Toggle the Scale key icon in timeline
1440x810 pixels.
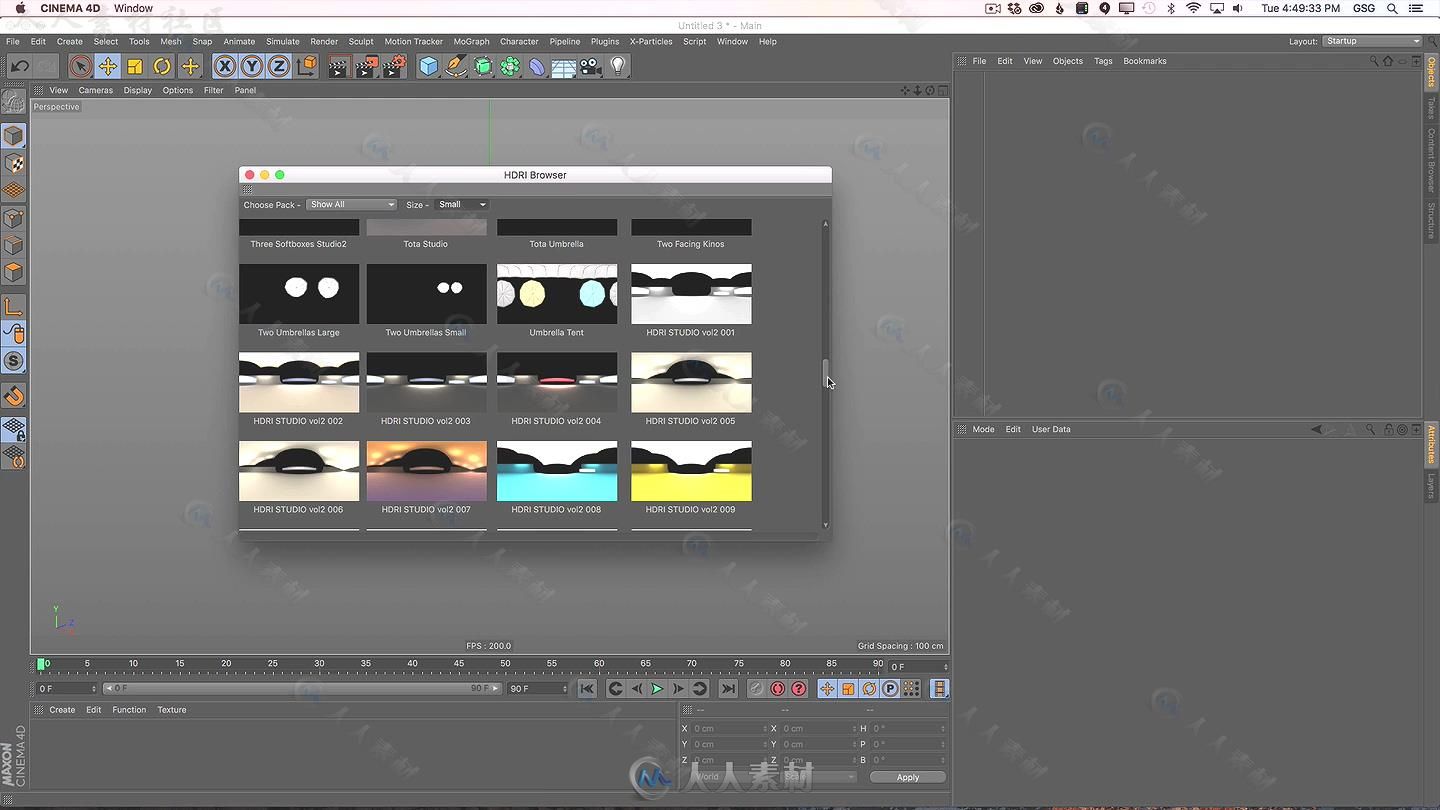click(x=848, y=689)
